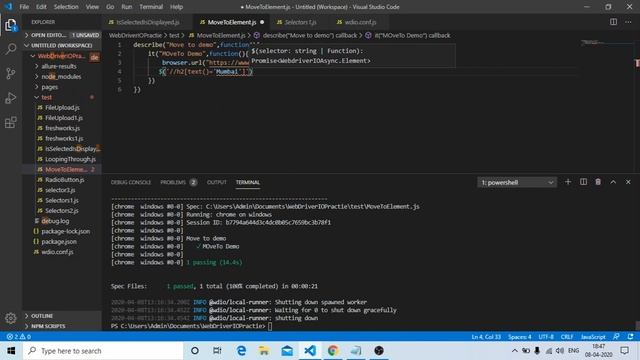Click the Windows taskbar search box

(103, 351)
